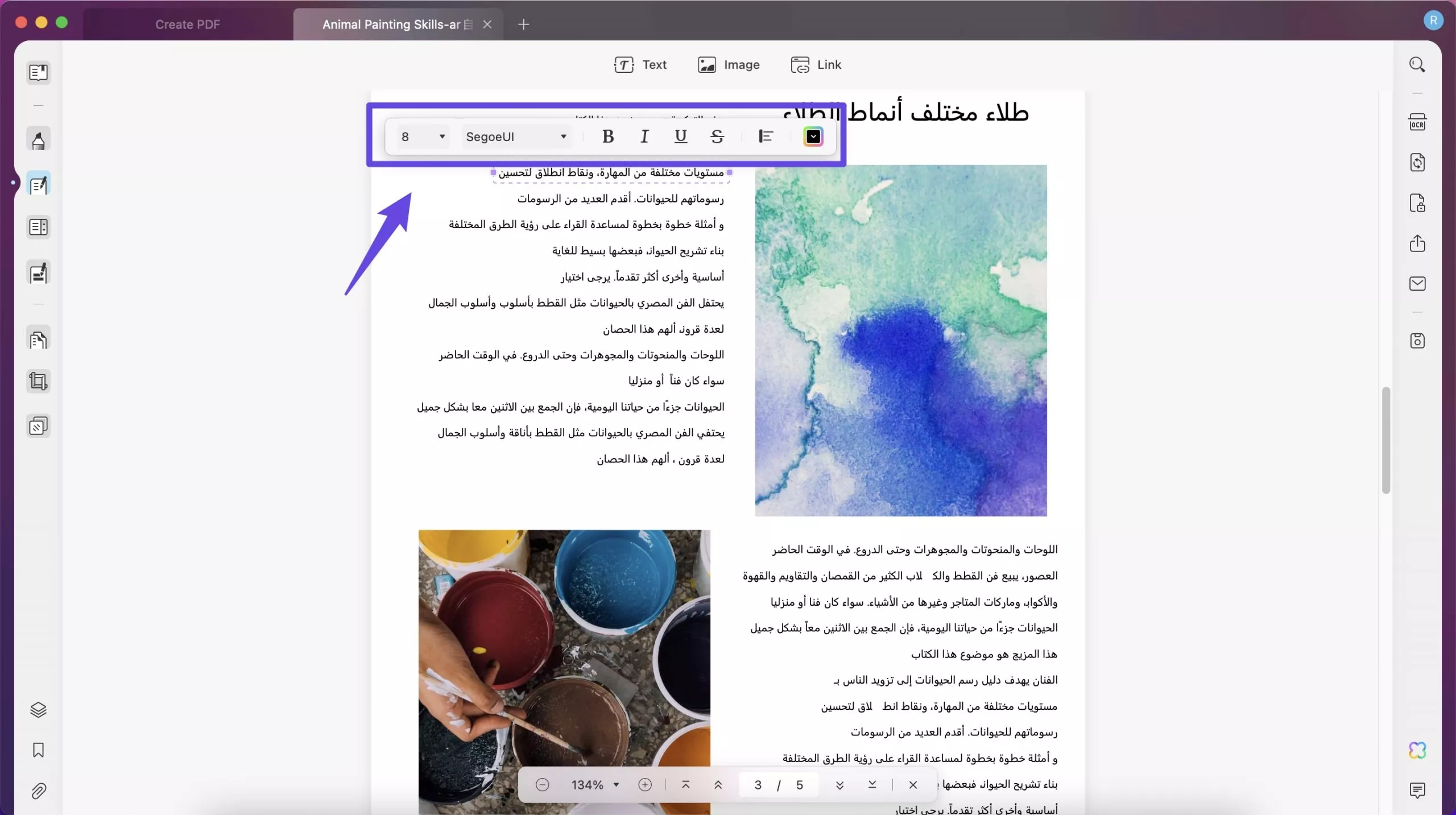This screenshot has width=1456, height=815.
Task: Select the Image insertion tool
Action: [x=728, y=64]
